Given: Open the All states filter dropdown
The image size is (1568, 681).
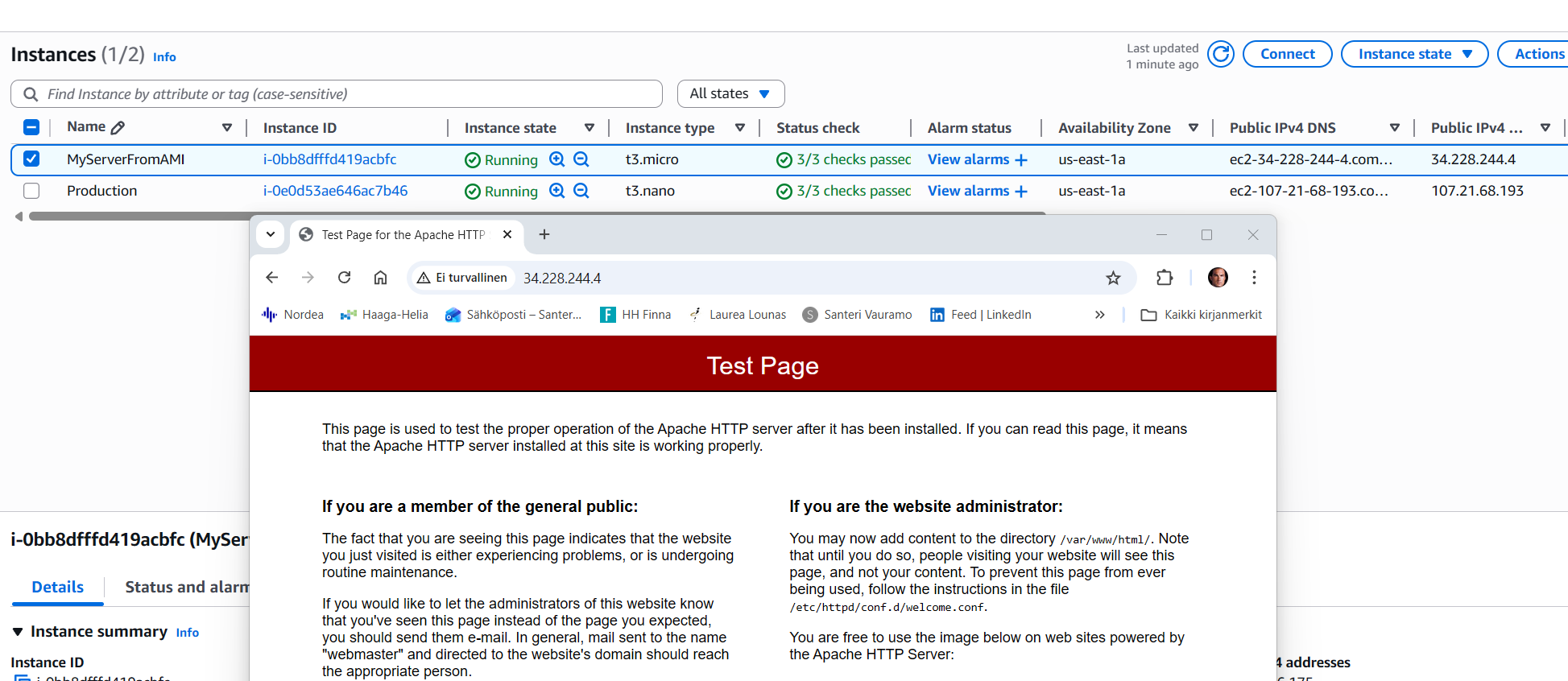Looking at the screenshot, I should [x=730, y=93].
